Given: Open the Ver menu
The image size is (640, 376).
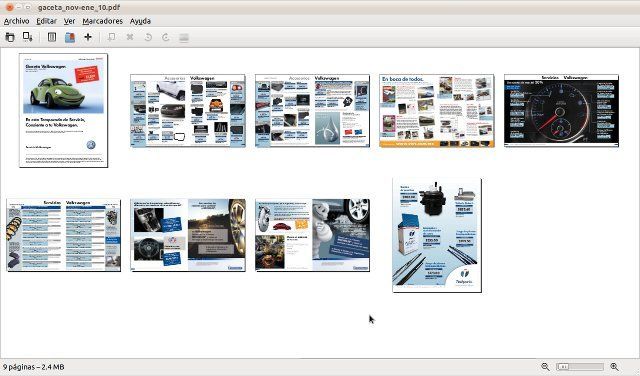Looking at the screenshot, I should coord(69,21).
